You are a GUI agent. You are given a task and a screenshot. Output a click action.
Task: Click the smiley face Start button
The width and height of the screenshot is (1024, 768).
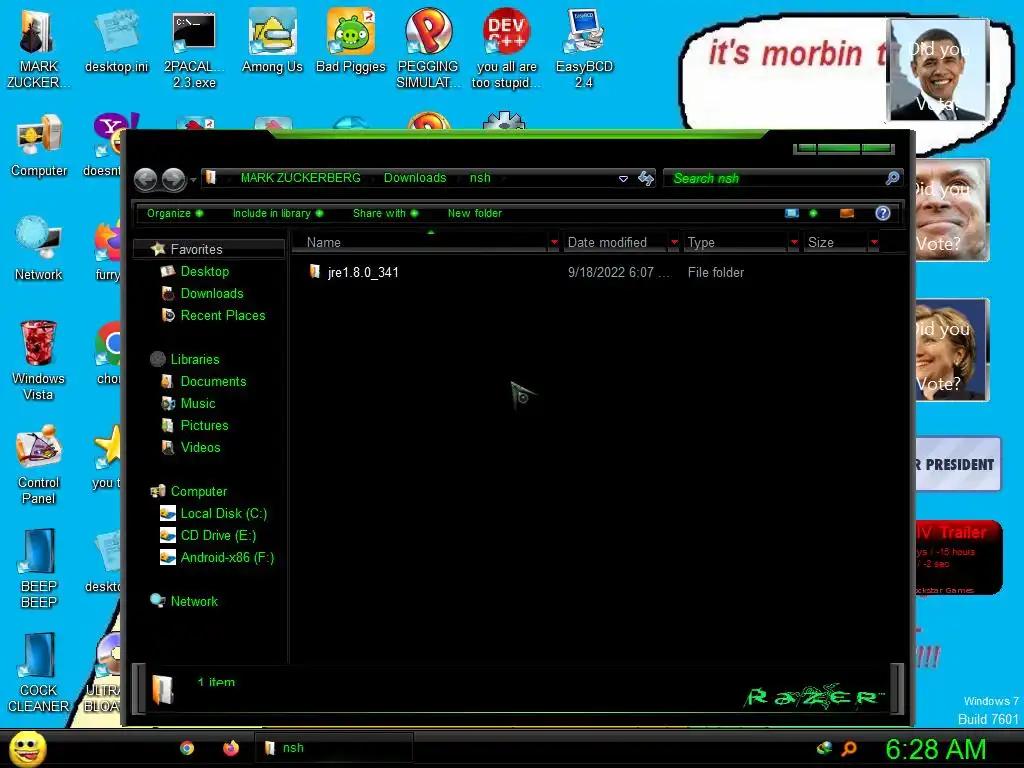[x=27, y=748]
